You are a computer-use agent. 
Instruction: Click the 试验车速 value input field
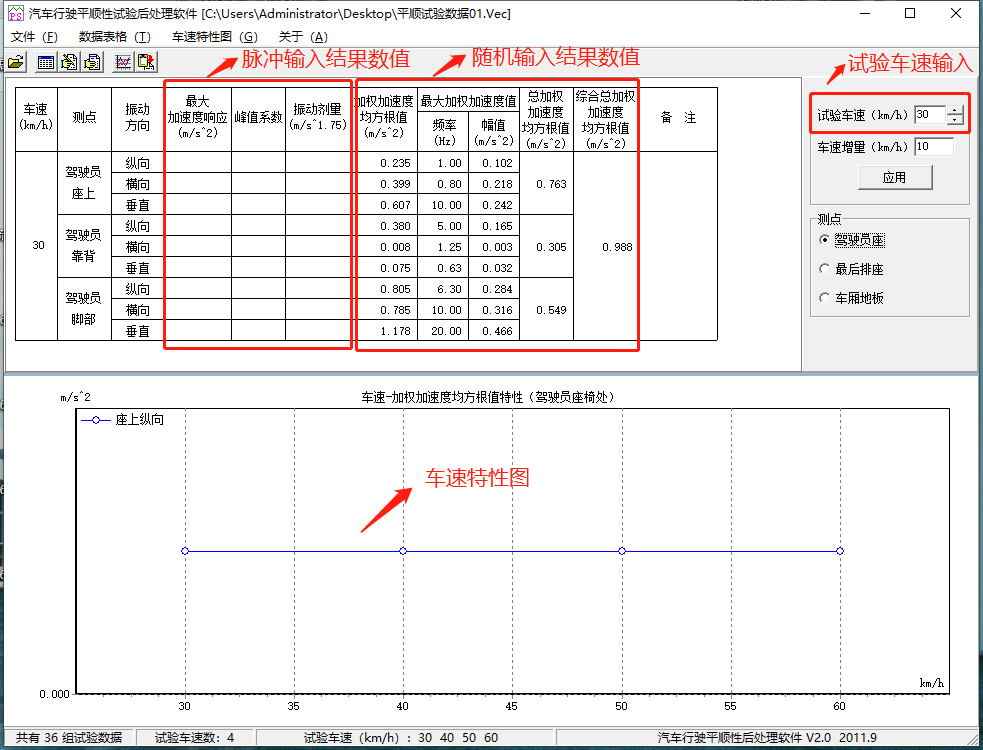click(x=929, y=115)
